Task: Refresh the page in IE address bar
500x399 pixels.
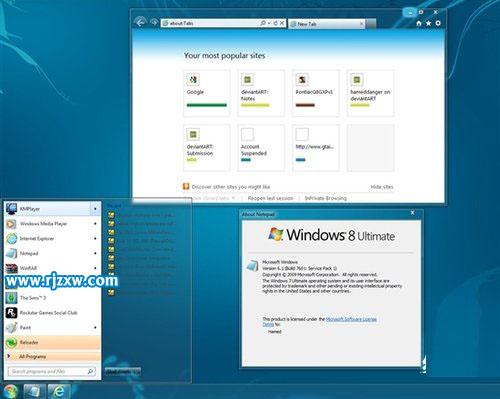Action: [275, 23]
